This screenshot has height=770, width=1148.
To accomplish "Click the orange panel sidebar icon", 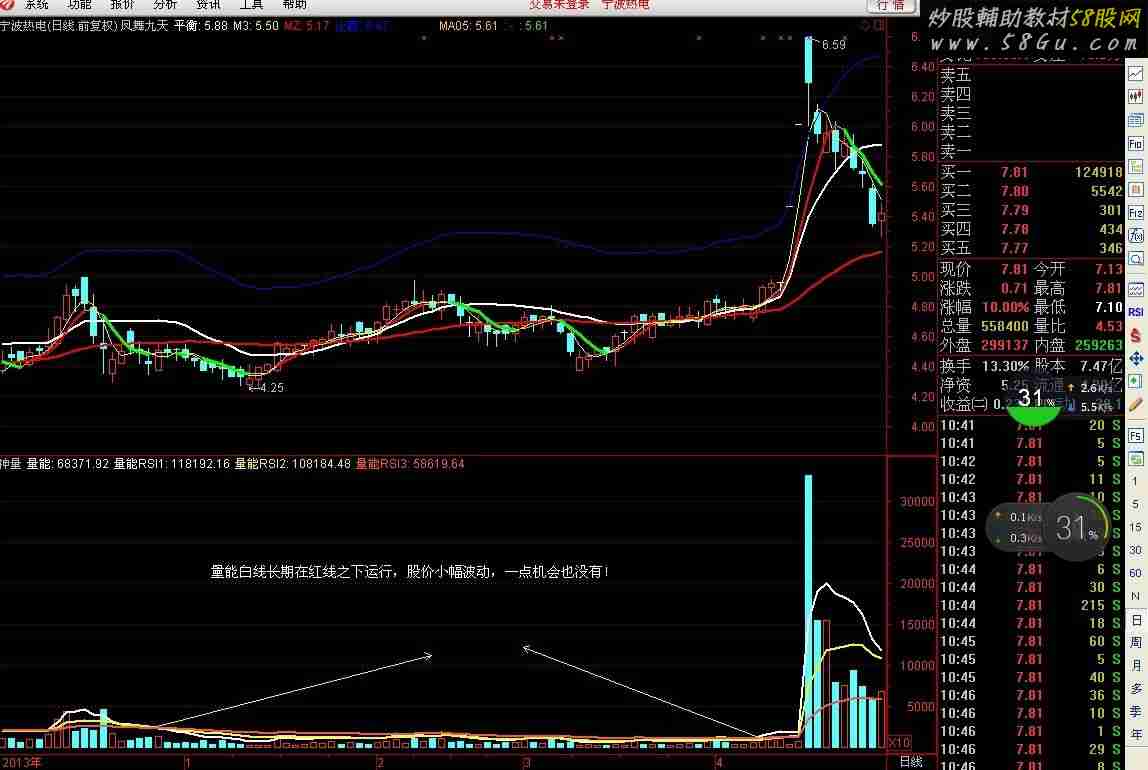I will pos(1136,190).
